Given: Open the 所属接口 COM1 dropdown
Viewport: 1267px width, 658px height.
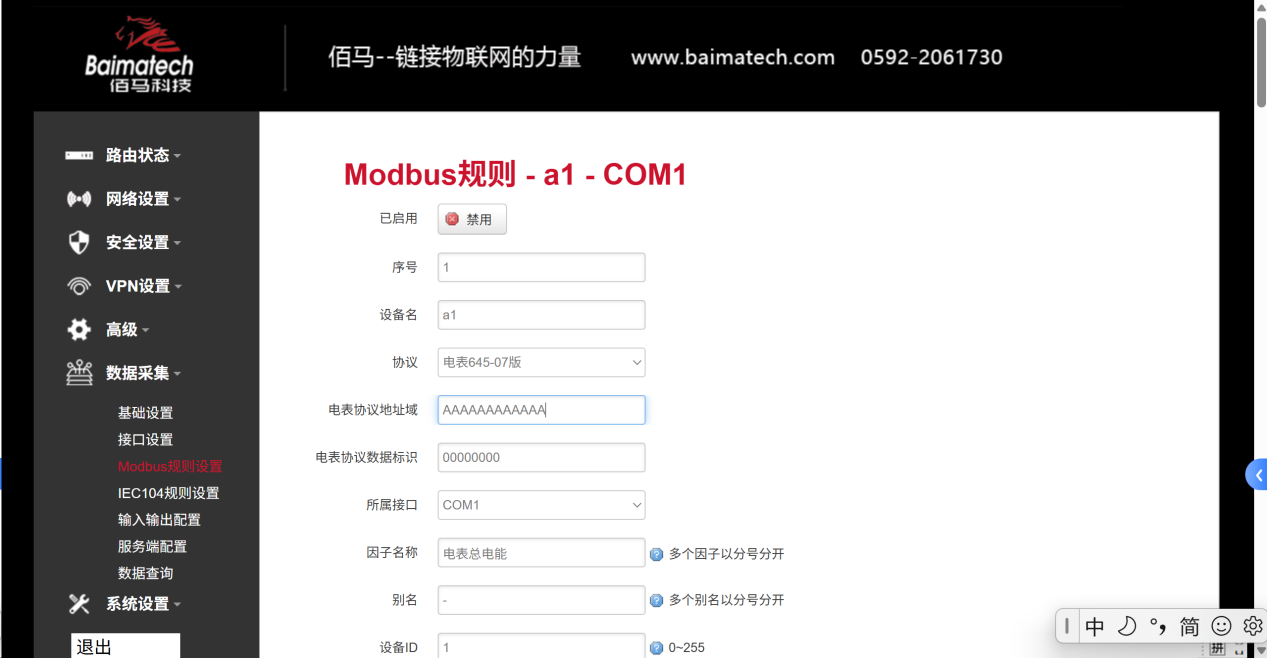Looking at the screenshot, I should 540,505.
